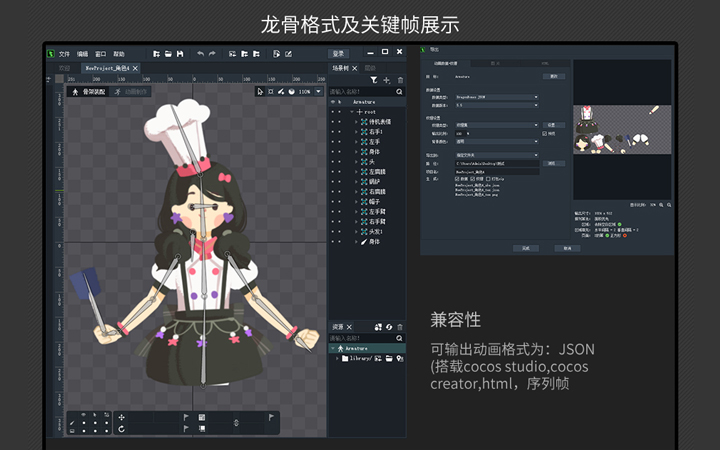Click the 完成 finish button

click(x=525, y=248)
